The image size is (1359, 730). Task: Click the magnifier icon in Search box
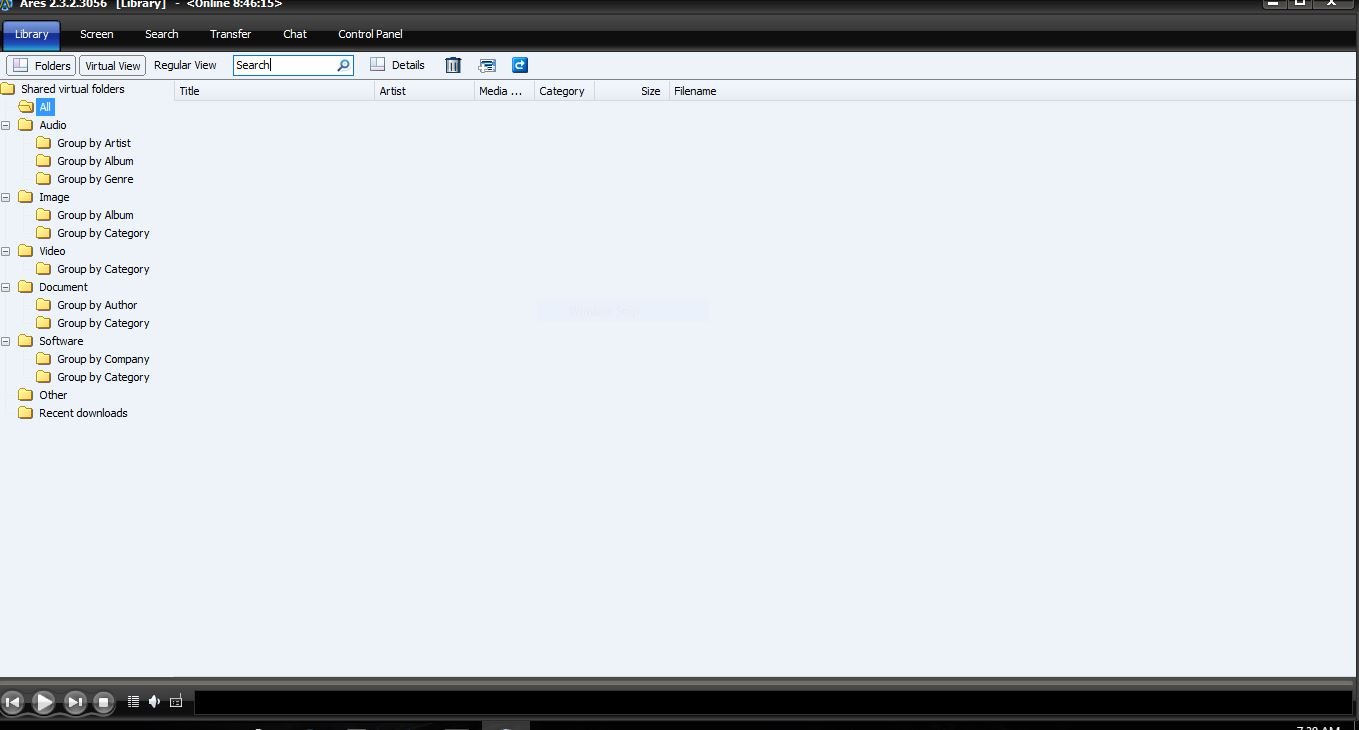click(343, 65)
